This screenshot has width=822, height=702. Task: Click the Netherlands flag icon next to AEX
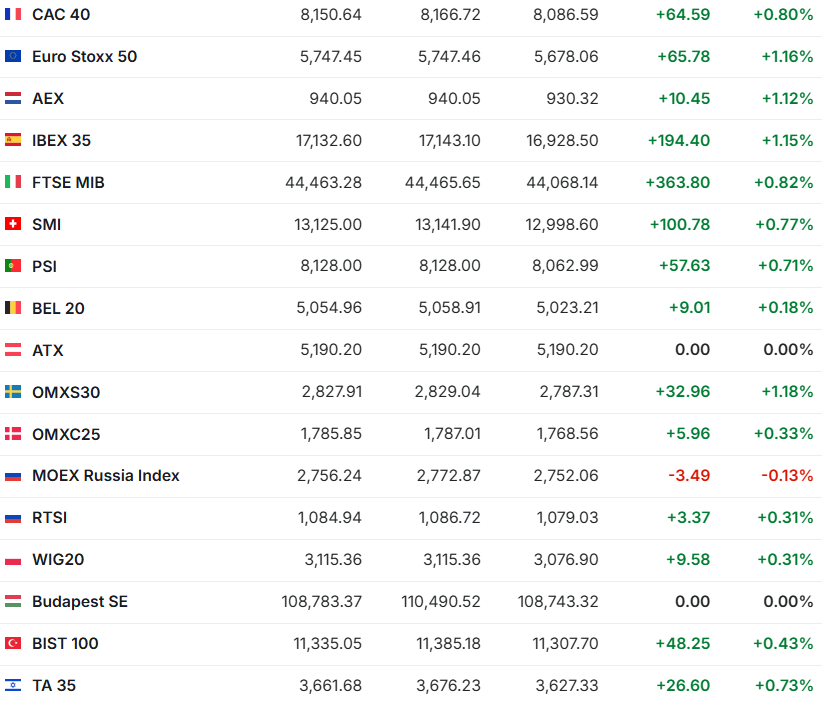13,99
